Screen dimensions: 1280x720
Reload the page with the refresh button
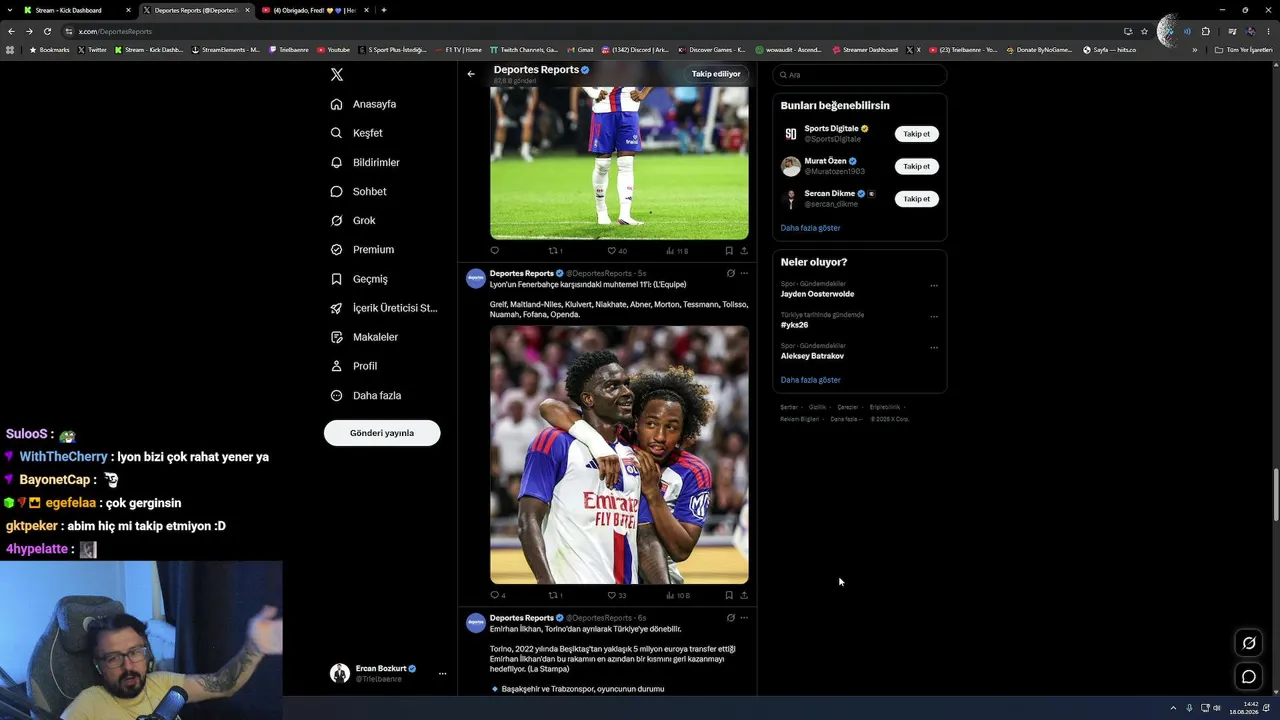[47, 31]
